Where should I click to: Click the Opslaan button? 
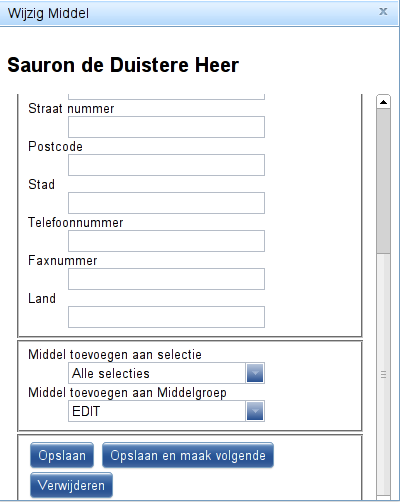coord(62,455)
